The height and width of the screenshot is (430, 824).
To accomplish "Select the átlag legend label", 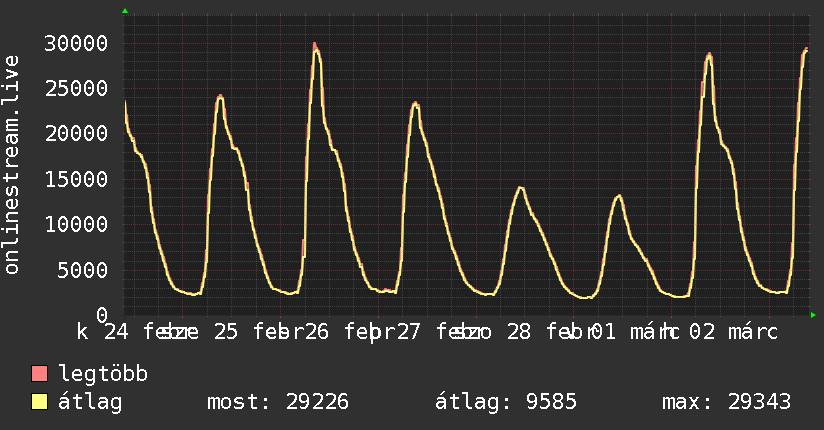I will tap(90, 402).
